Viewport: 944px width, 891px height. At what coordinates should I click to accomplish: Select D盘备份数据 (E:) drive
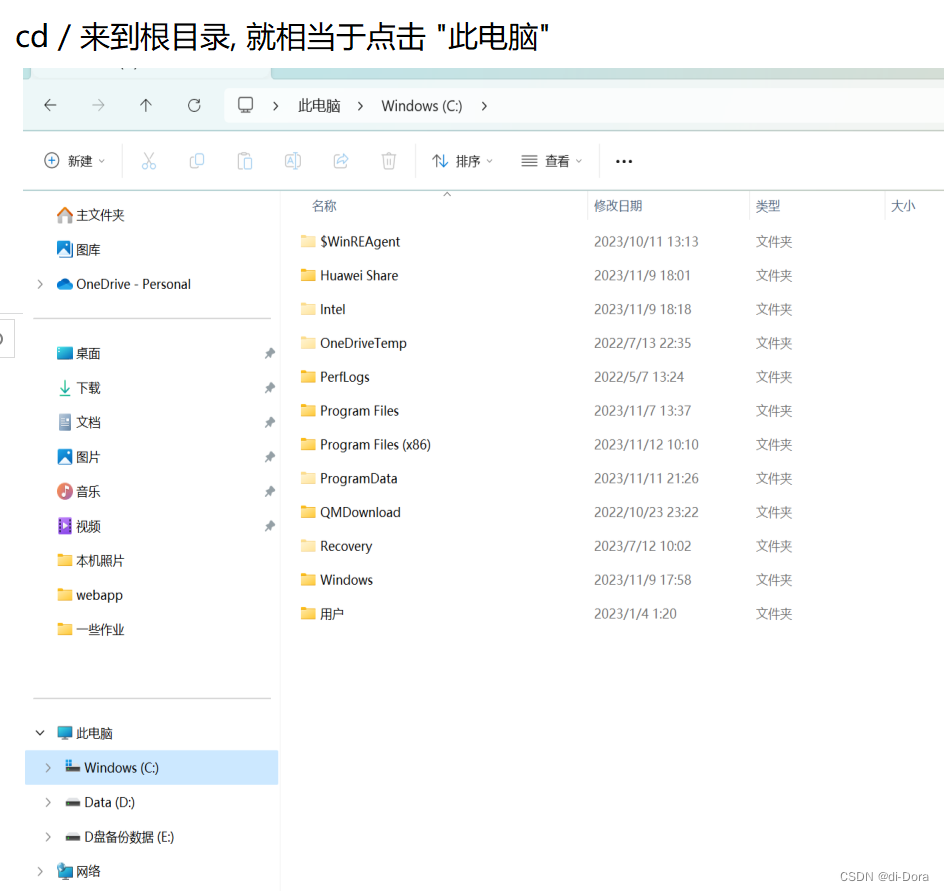(x=119, y=837)
